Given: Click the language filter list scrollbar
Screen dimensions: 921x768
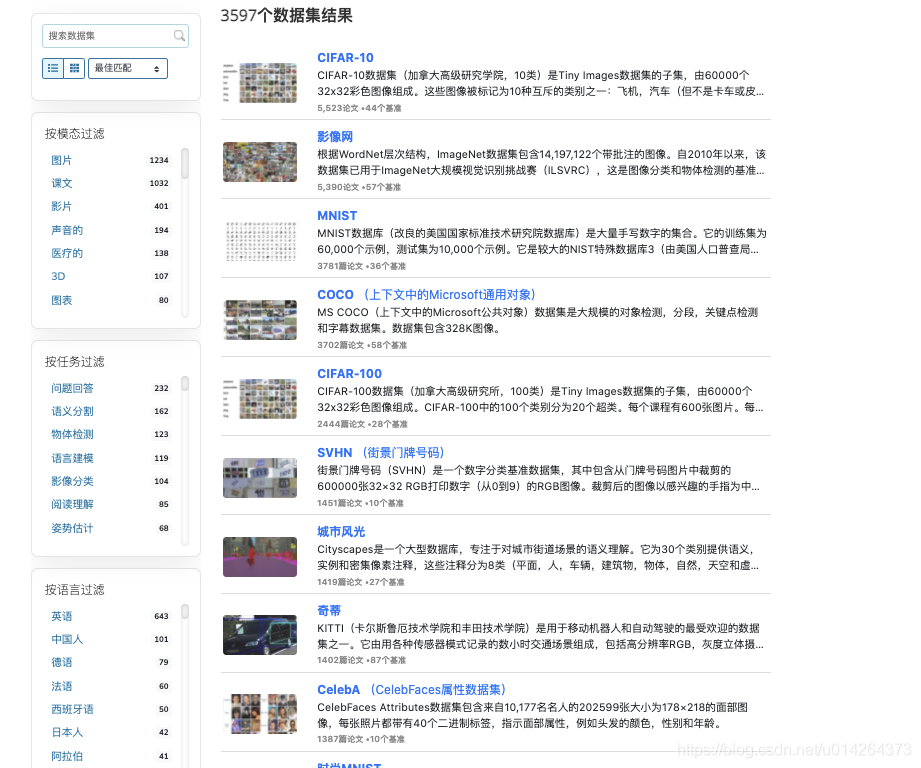Looking at the screenshot, I should 185,611.
